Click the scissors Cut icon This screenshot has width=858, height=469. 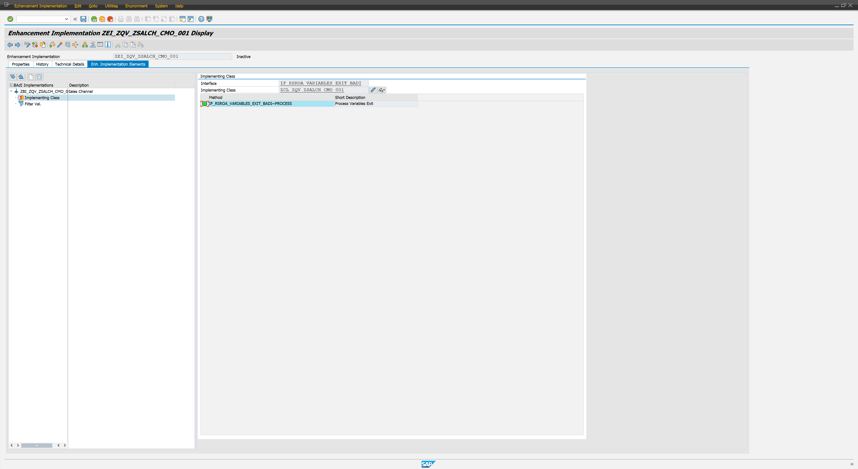pyautogui.click(x=118, y=45)
